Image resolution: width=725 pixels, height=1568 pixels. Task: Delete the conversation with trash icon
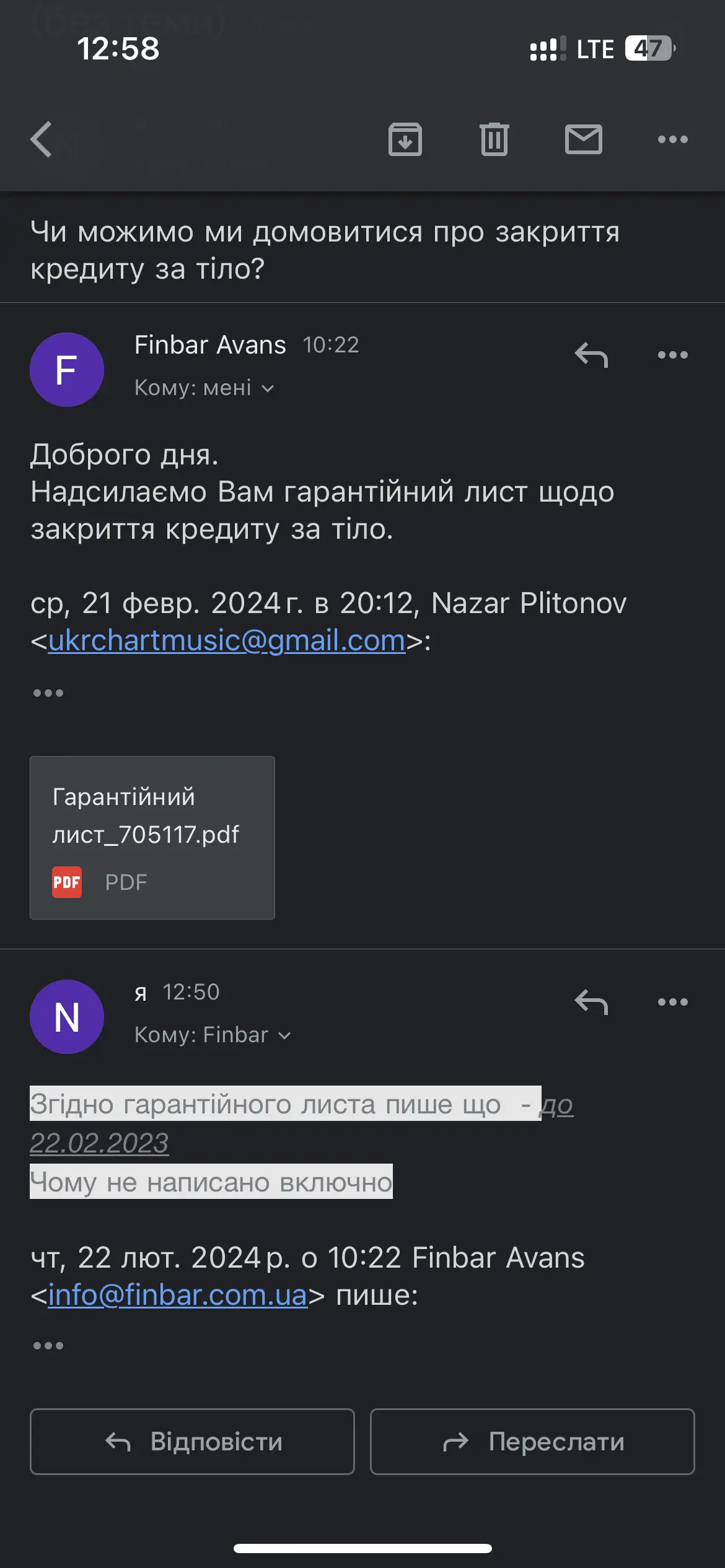click(494, 139)
